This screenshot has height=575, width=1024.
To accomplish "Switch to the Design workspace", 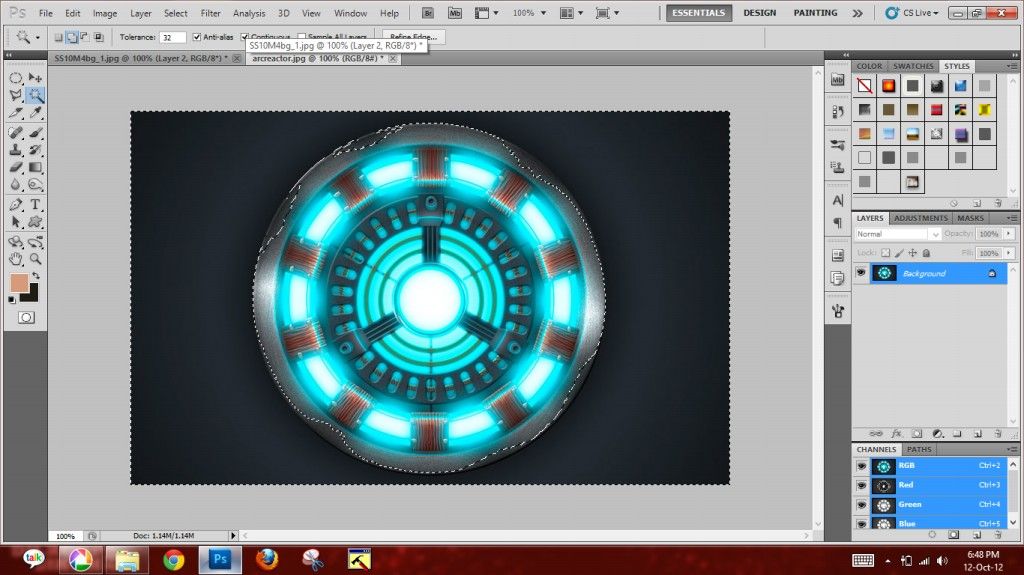I will tap(760, 13).
